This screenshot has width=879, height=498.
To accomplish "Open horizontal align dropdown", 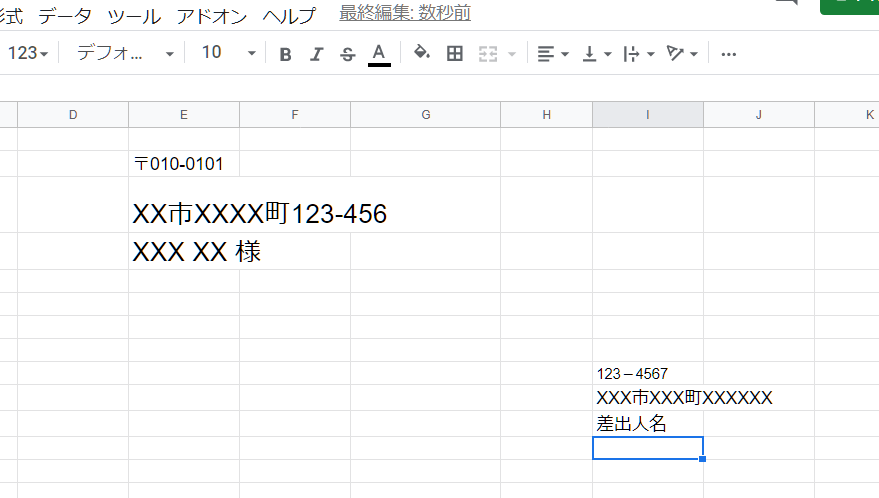I will tap(553, 54).
